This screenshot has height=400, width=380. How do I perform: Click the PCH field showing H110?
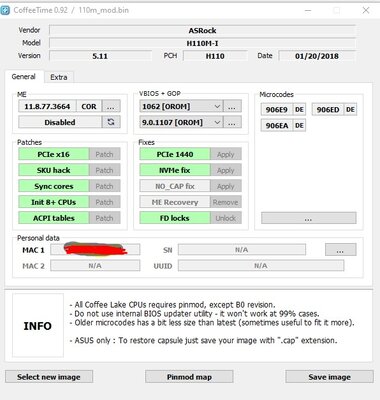(215, 56)
